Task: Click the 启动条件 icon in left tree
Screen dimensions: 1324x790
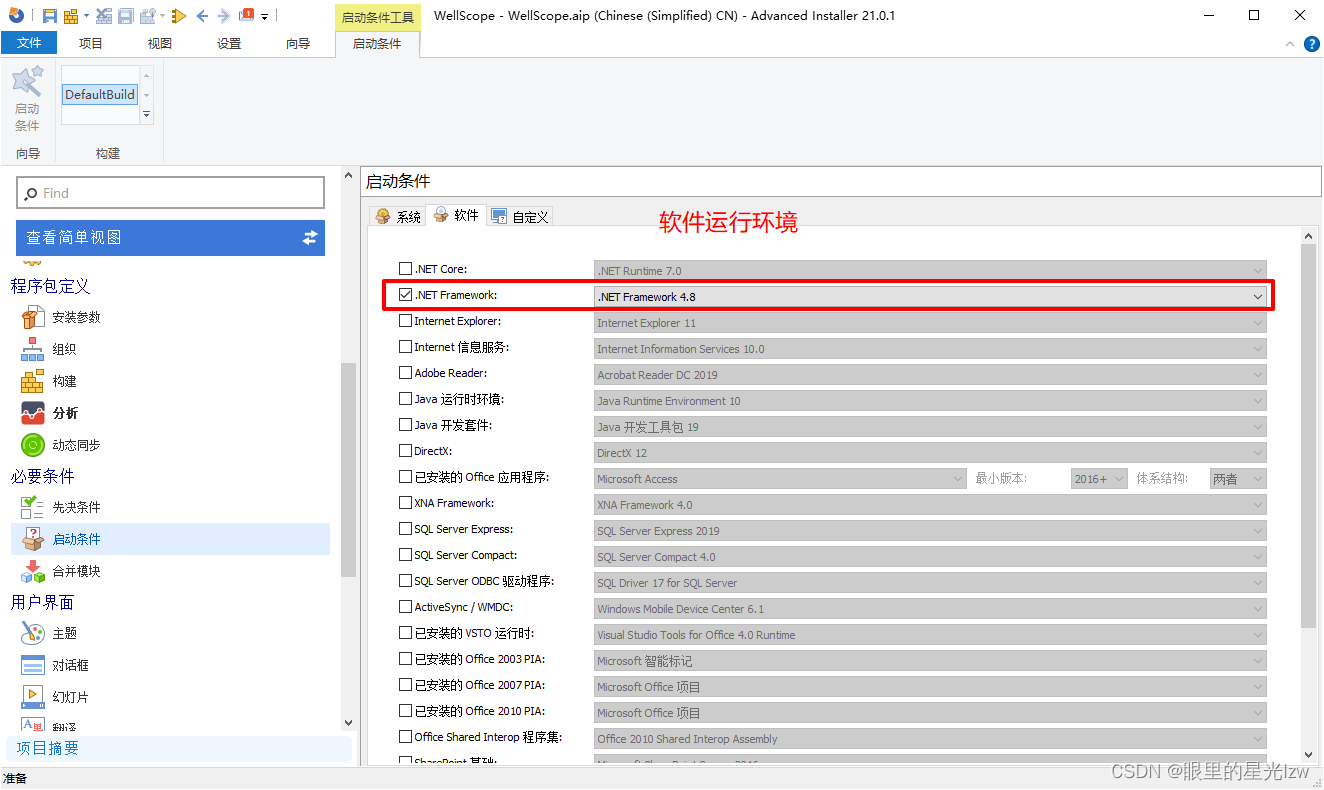Action: click(x=33, y=539)
